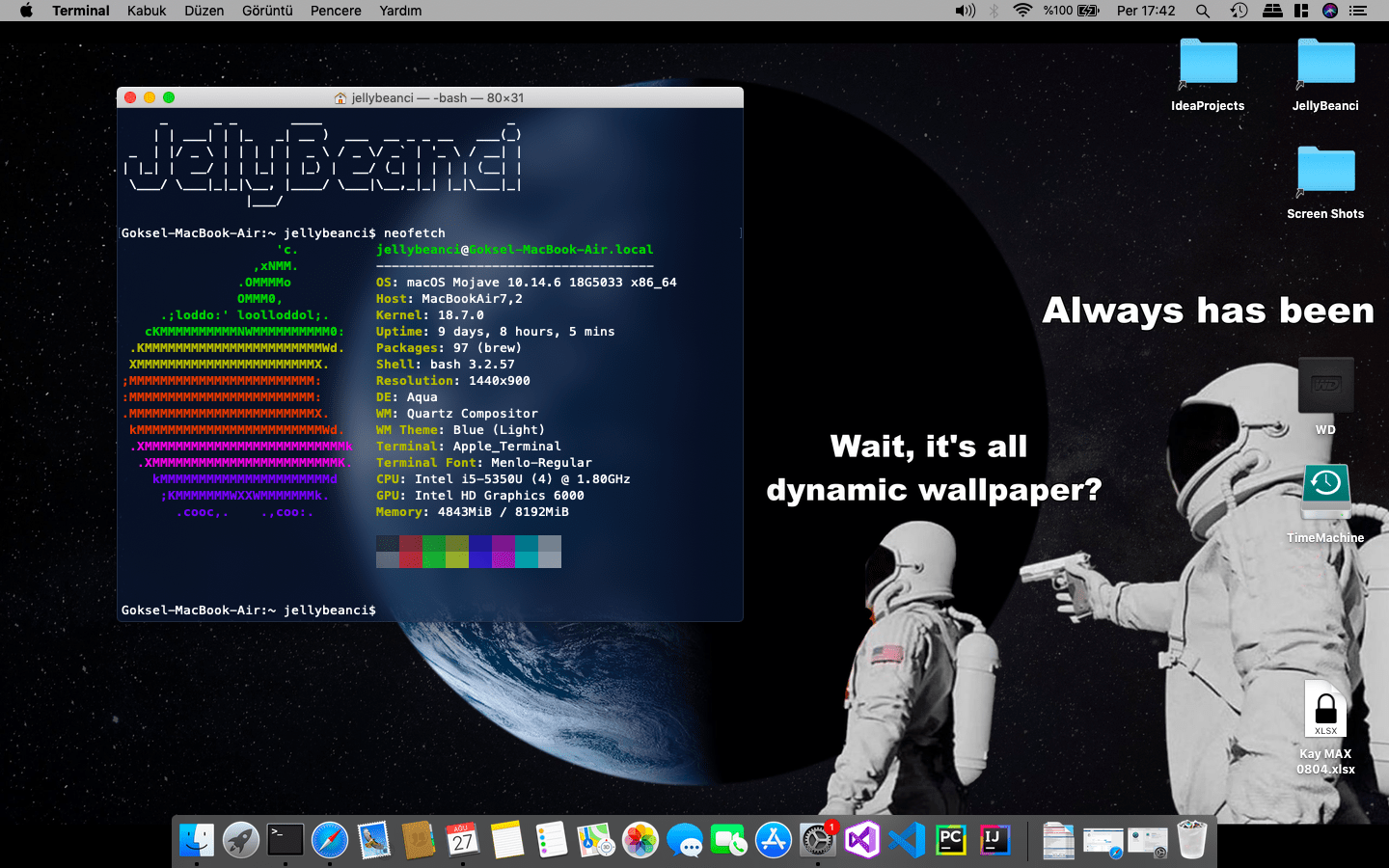1389x868 pixels.
Task: Open the Contacts book icon in dock
Action: [x=419, y=840]
